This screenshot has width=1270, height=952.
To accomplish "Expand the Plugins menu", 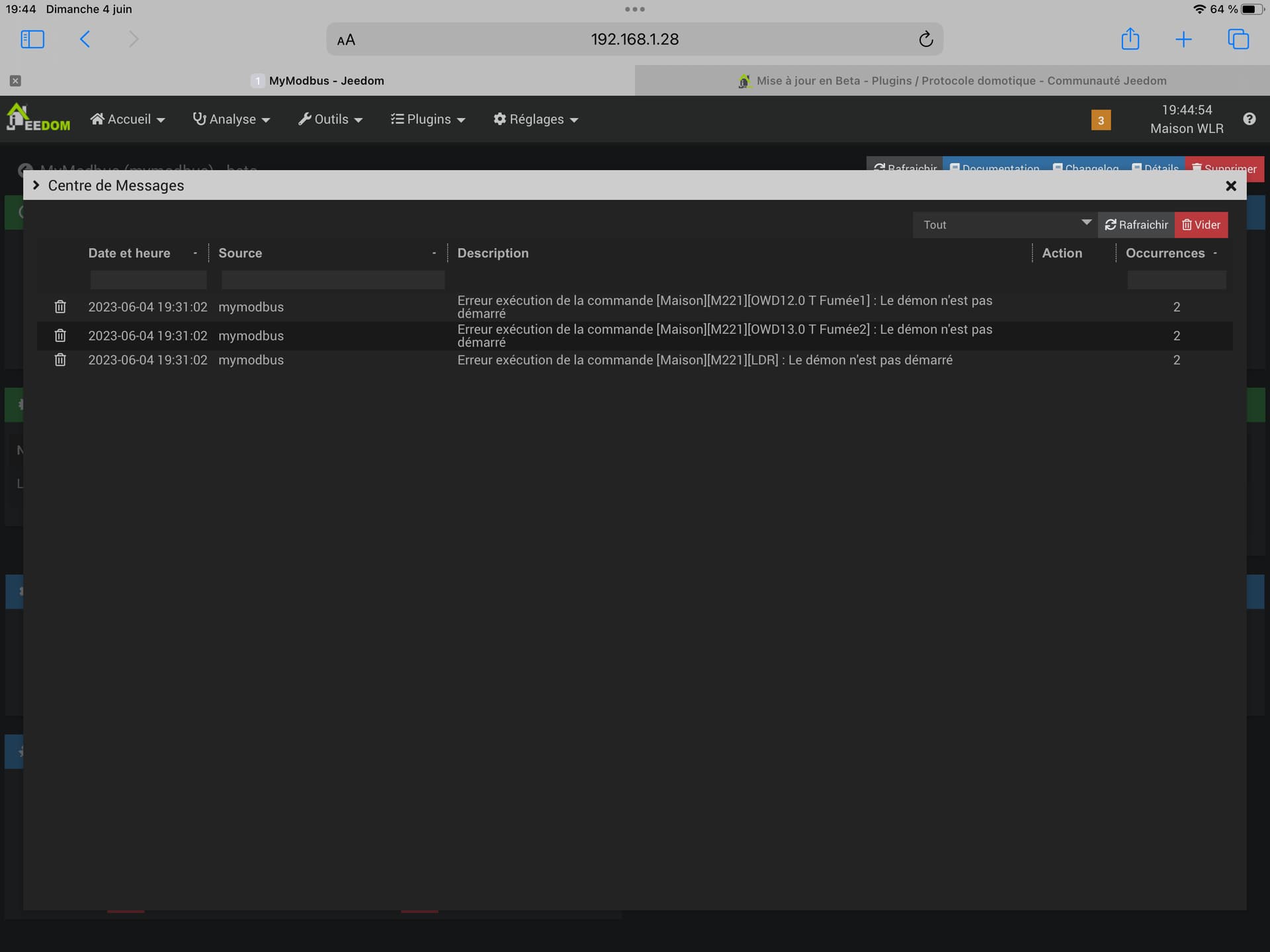I will tap(428, 119).
